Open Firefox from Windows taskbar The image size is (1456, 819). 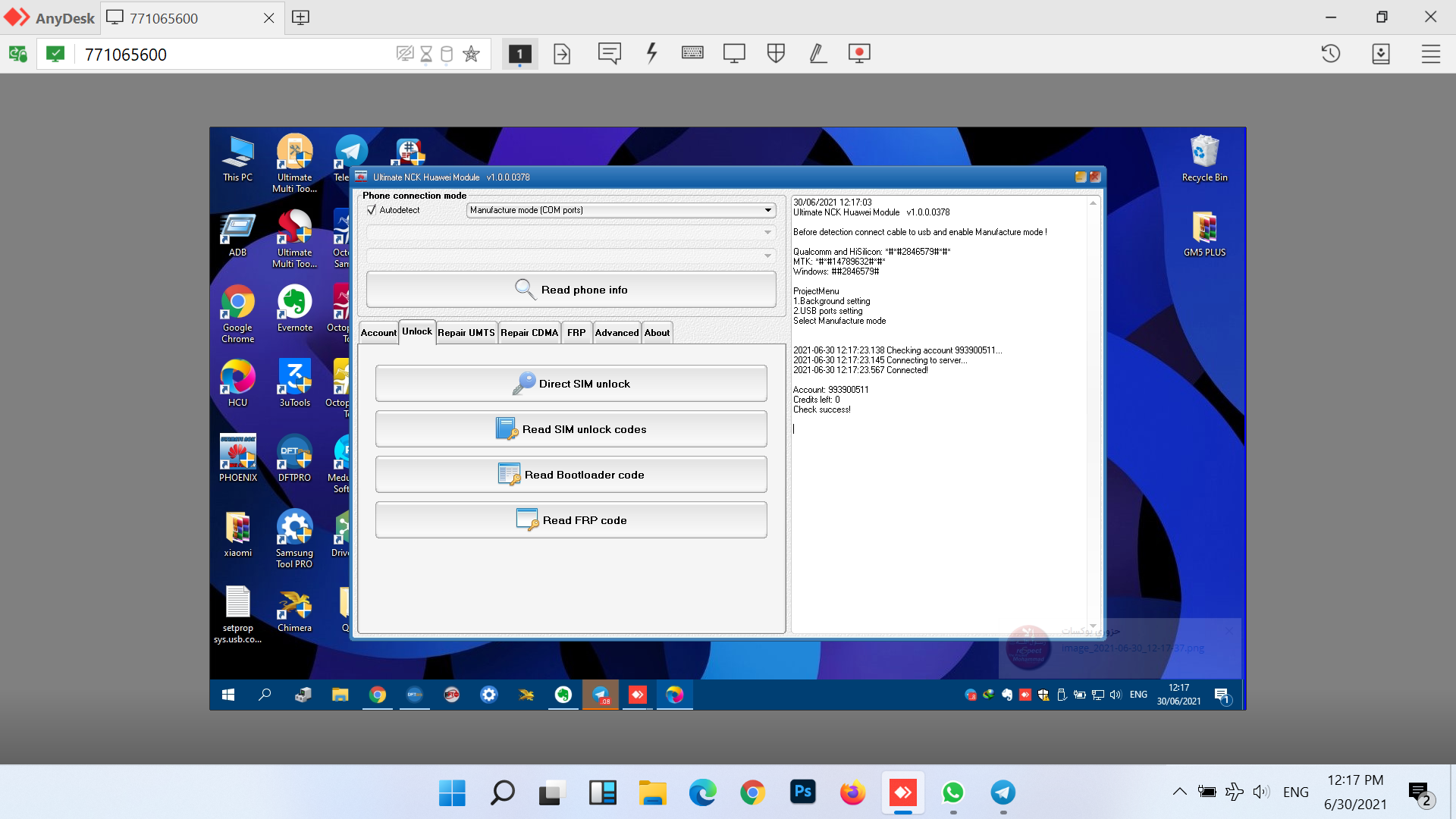coord(852,792)
